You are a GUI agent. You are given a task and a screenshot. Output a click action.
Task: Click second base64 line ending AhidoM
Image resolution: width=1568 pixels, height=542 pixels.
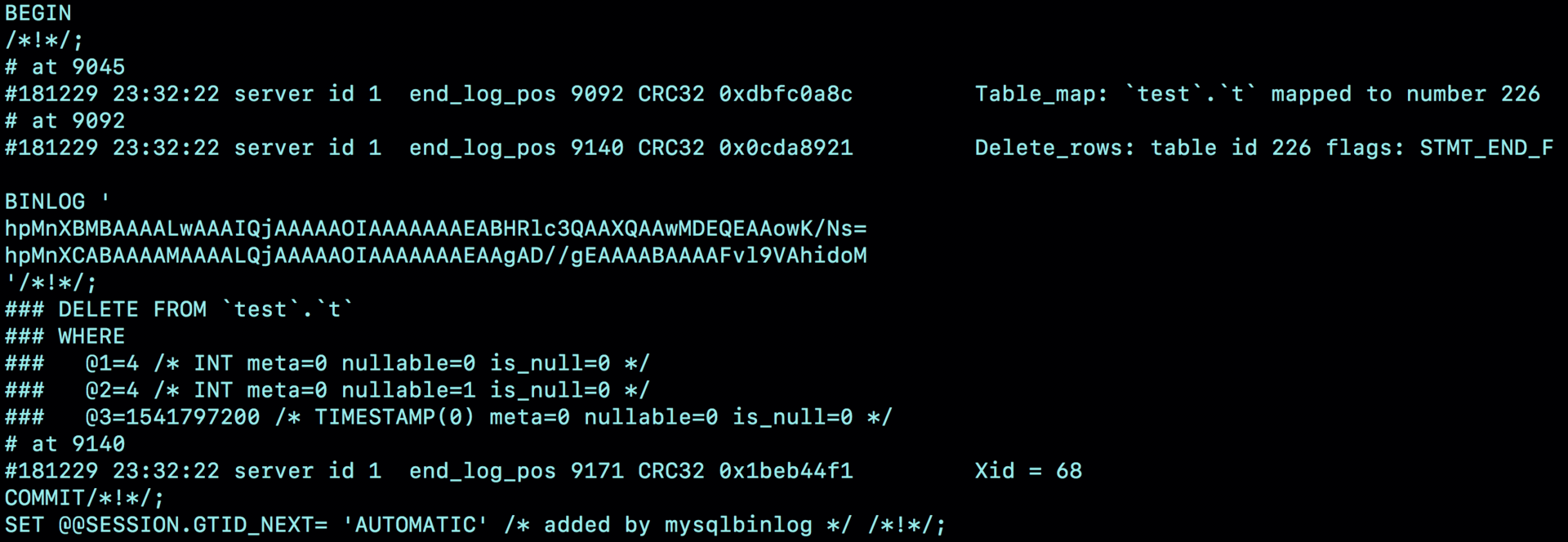(x=436, y=255)
